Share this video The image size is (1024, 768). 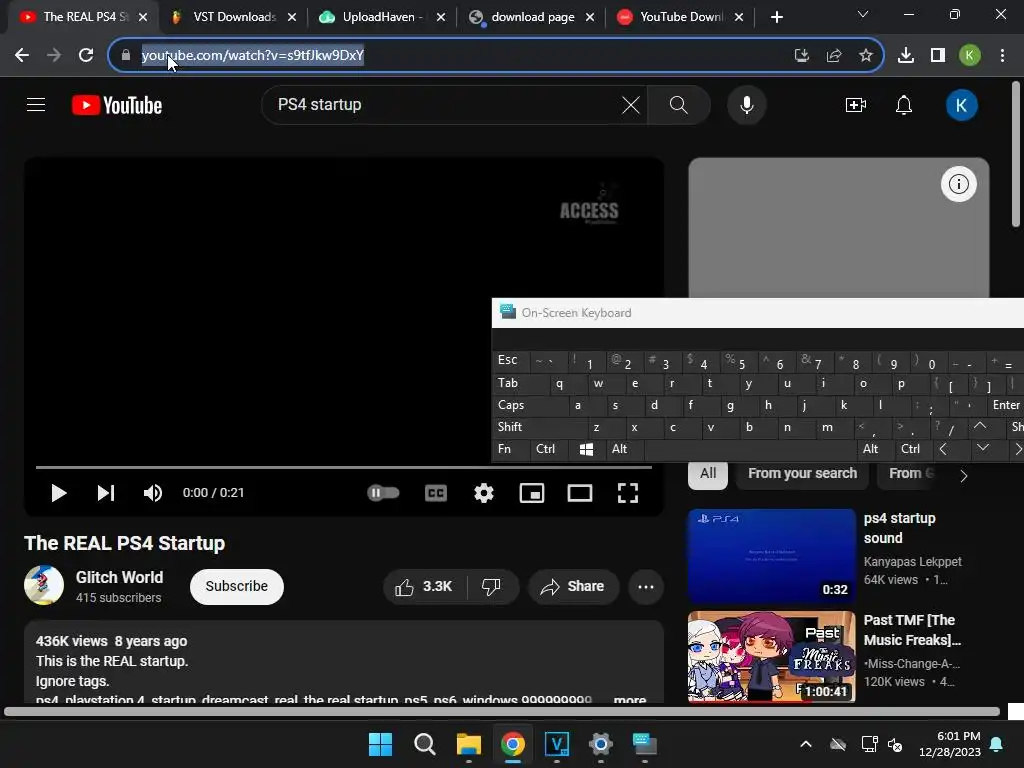[573, 586]
